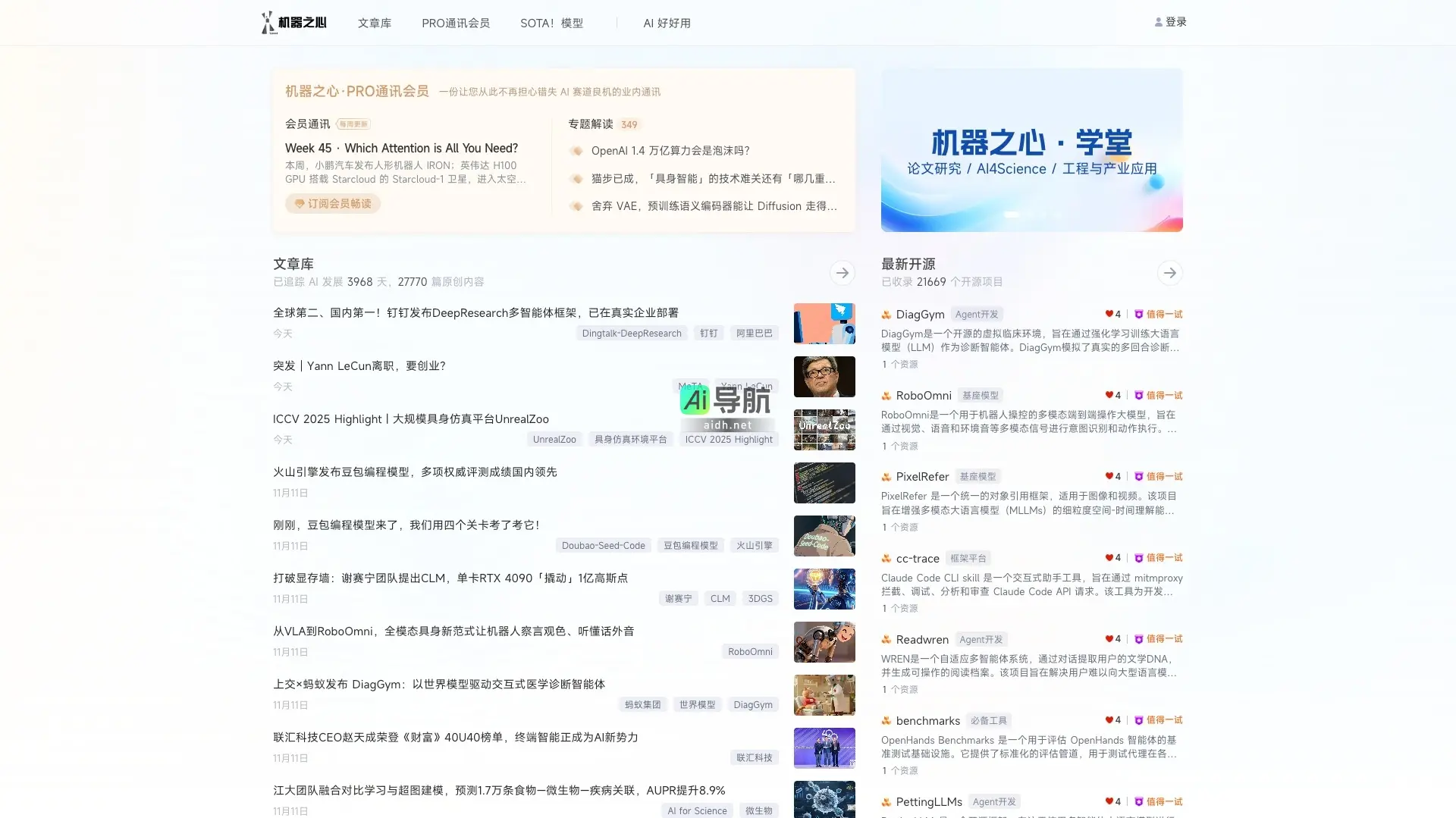This screenshot has width=1456, height=818.
Task: Open SOTA!模型 from the top navigation
Action: coord(551,23)
